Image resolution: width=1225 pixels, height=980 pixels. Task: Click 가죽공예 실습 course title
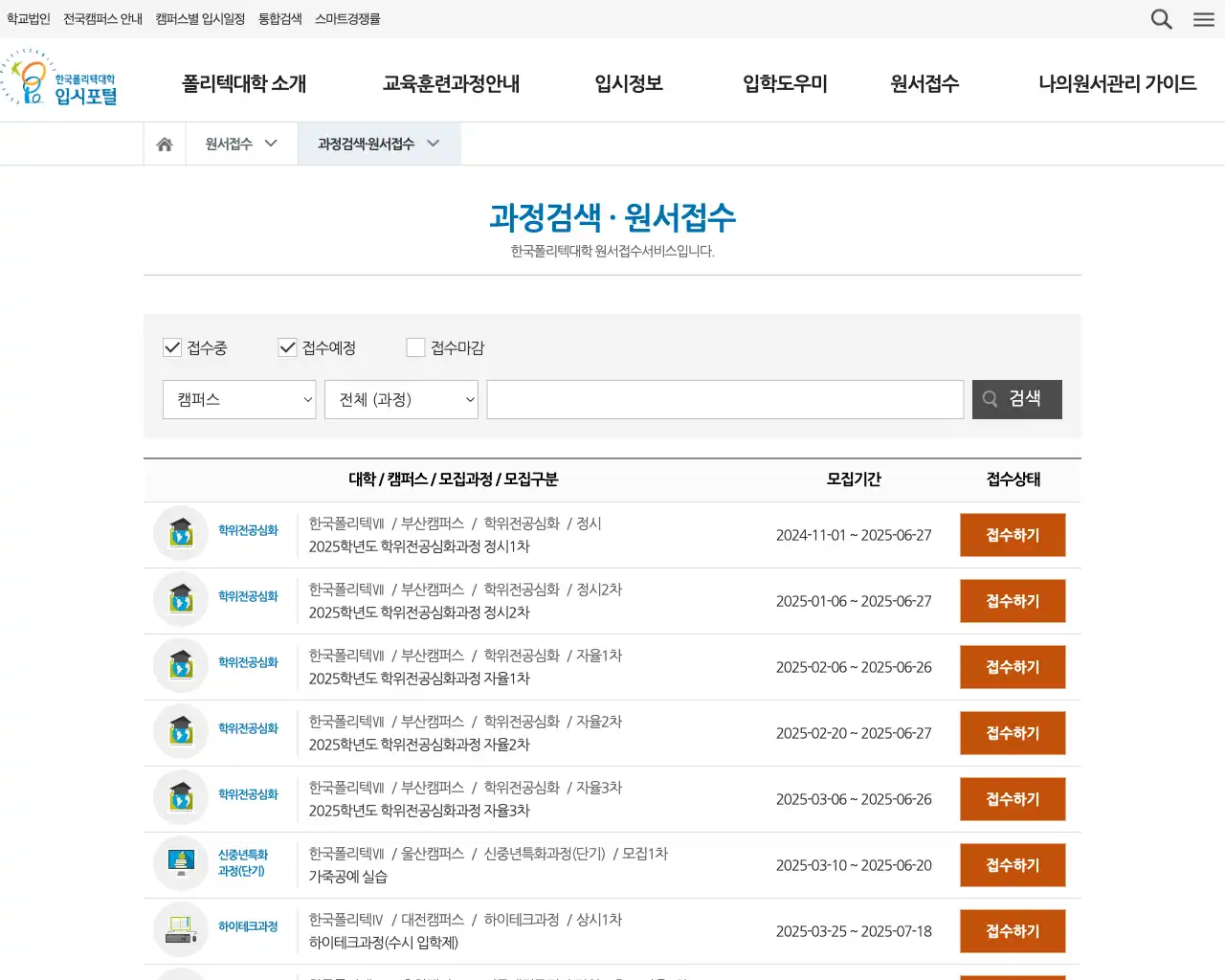347,877
